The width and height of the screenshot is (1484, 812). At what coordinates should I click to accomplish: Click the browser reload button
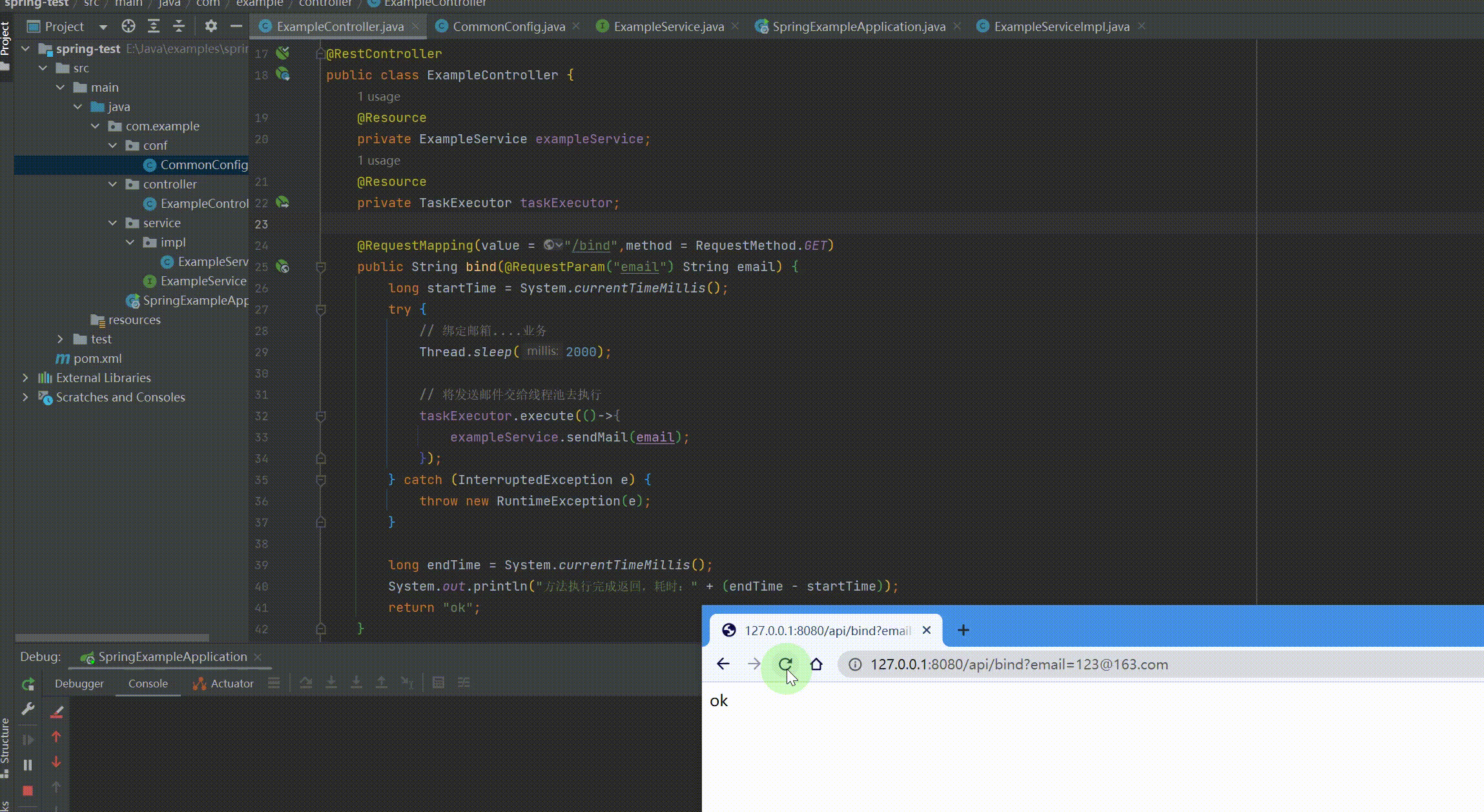pos(785,664)
